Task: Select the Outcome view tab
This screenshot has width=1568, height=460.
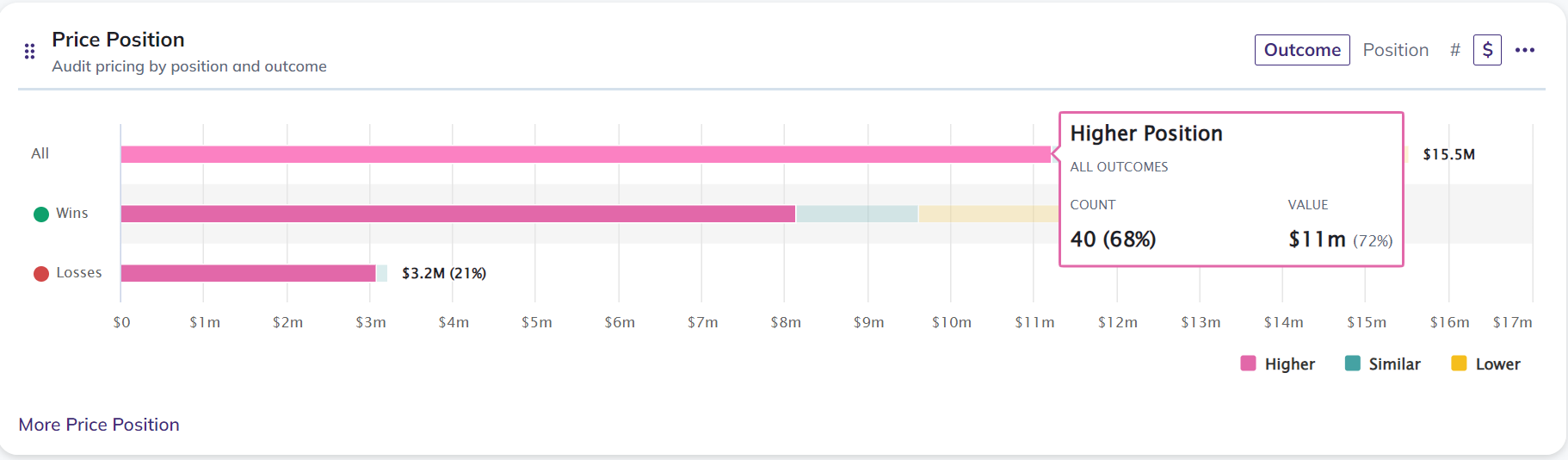Action: pos(1302,50)
